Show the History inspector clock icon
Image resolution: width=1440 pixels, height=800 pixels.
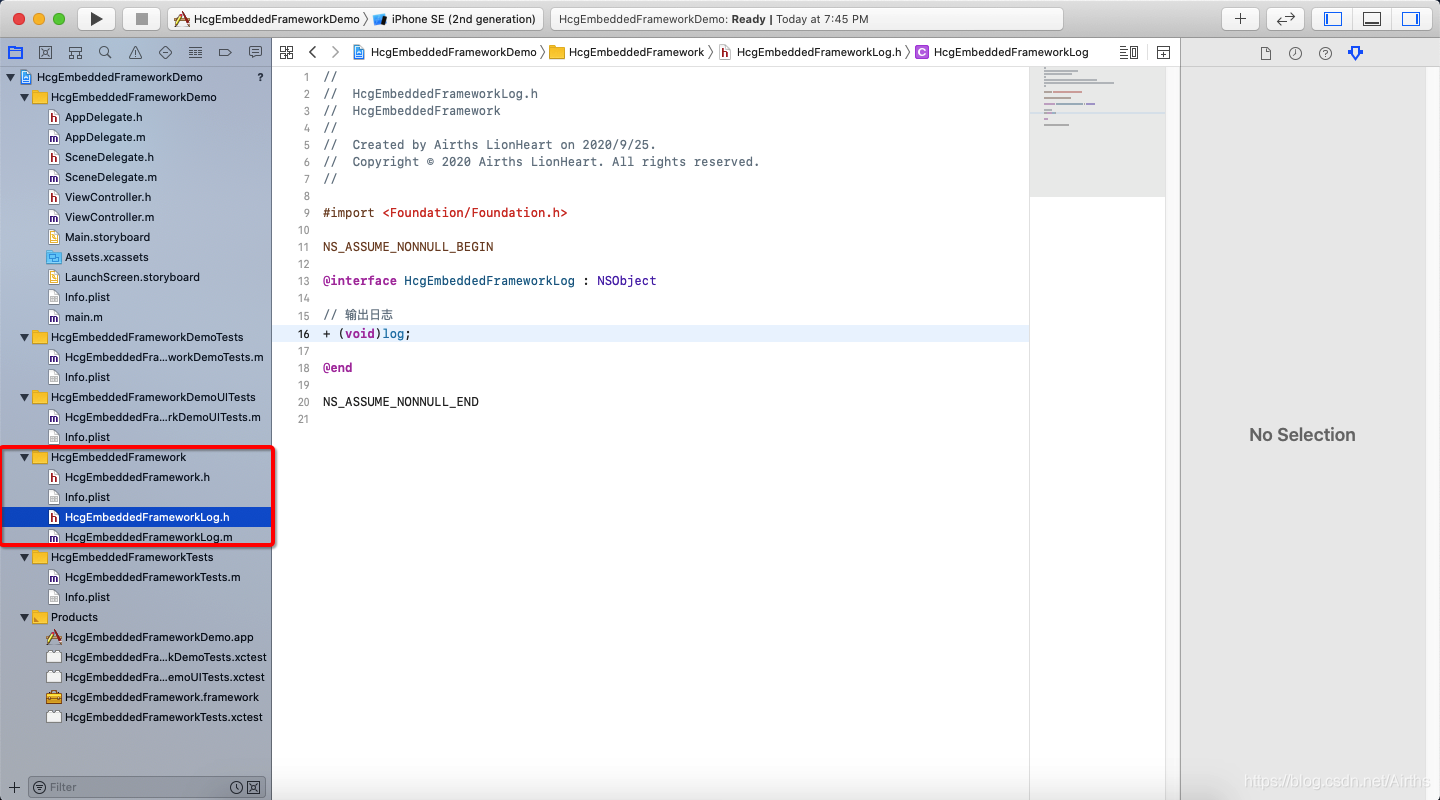[1295, 53]
